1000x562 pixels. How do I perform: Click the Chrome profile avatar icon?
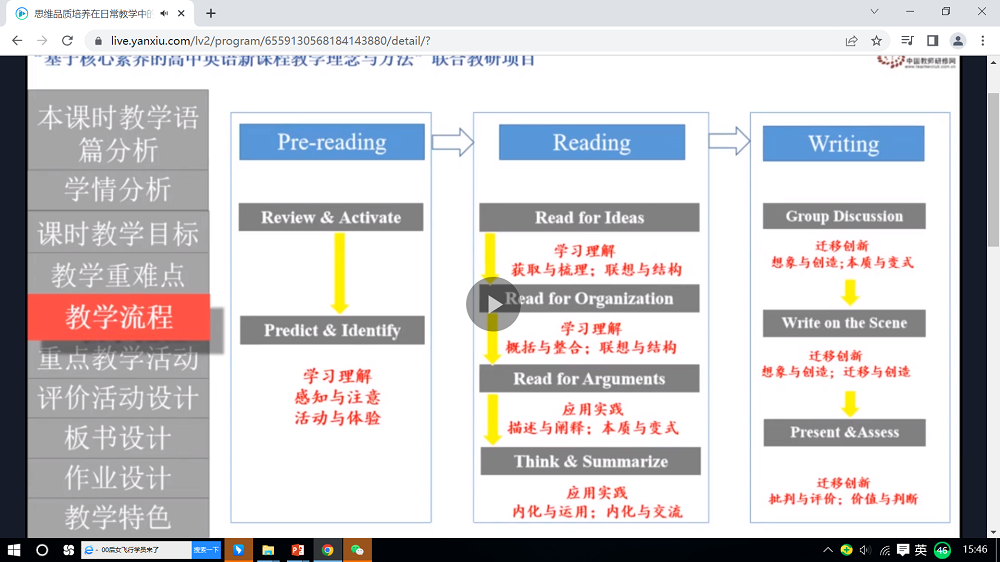pos(958,41)
